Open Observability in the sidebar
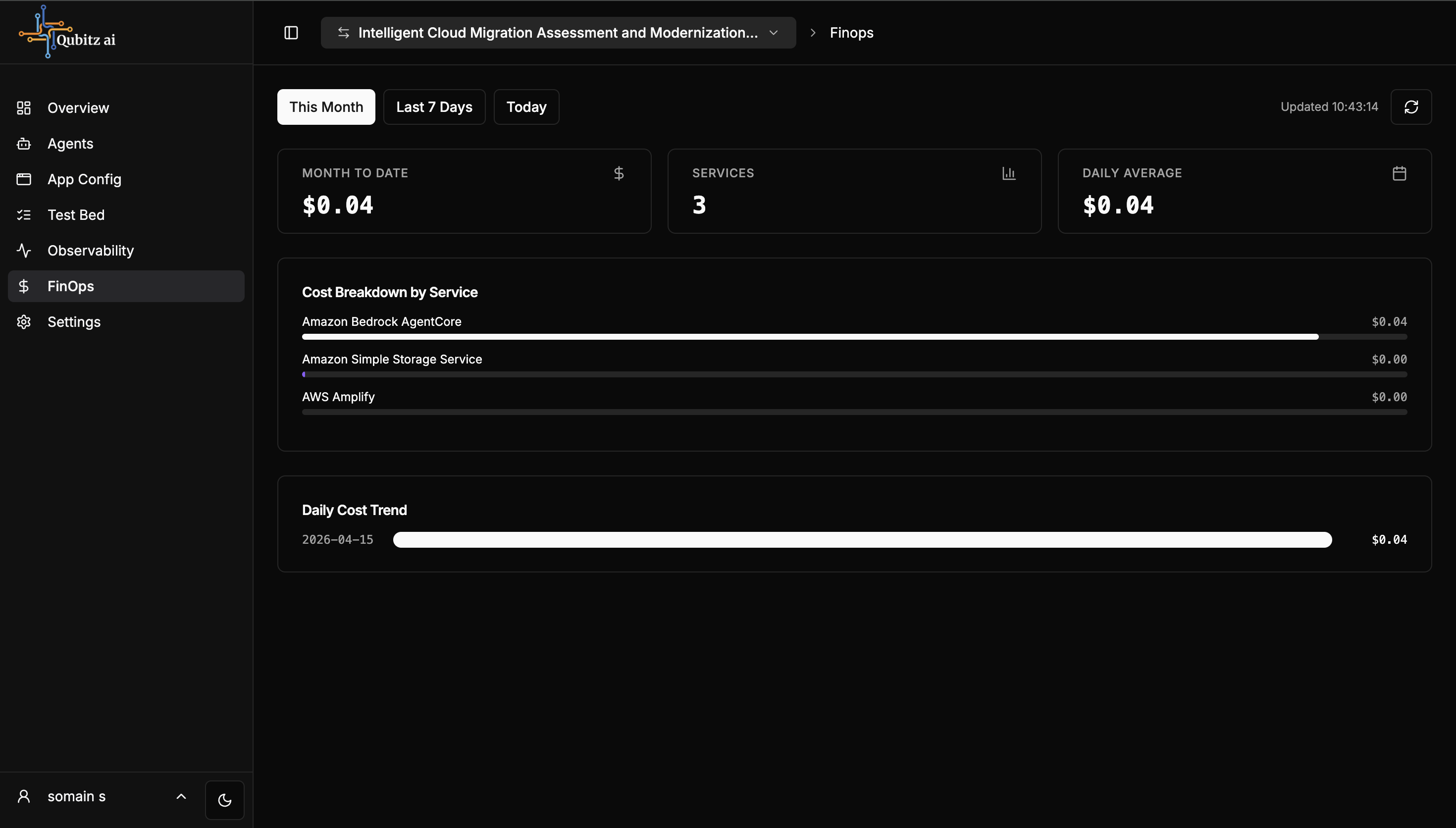Image resolution: width=1456 pixels, height=828 pixels. [x=91, y=251]
